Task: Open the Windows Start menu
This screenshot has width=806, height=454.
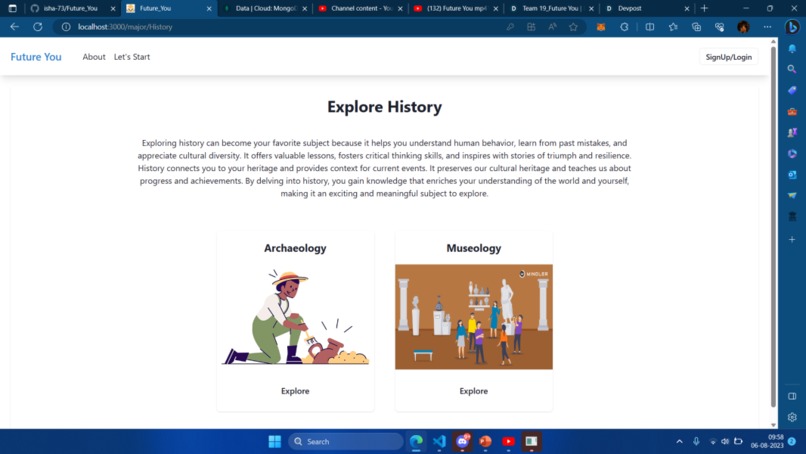Action: (x=274, y=441)
